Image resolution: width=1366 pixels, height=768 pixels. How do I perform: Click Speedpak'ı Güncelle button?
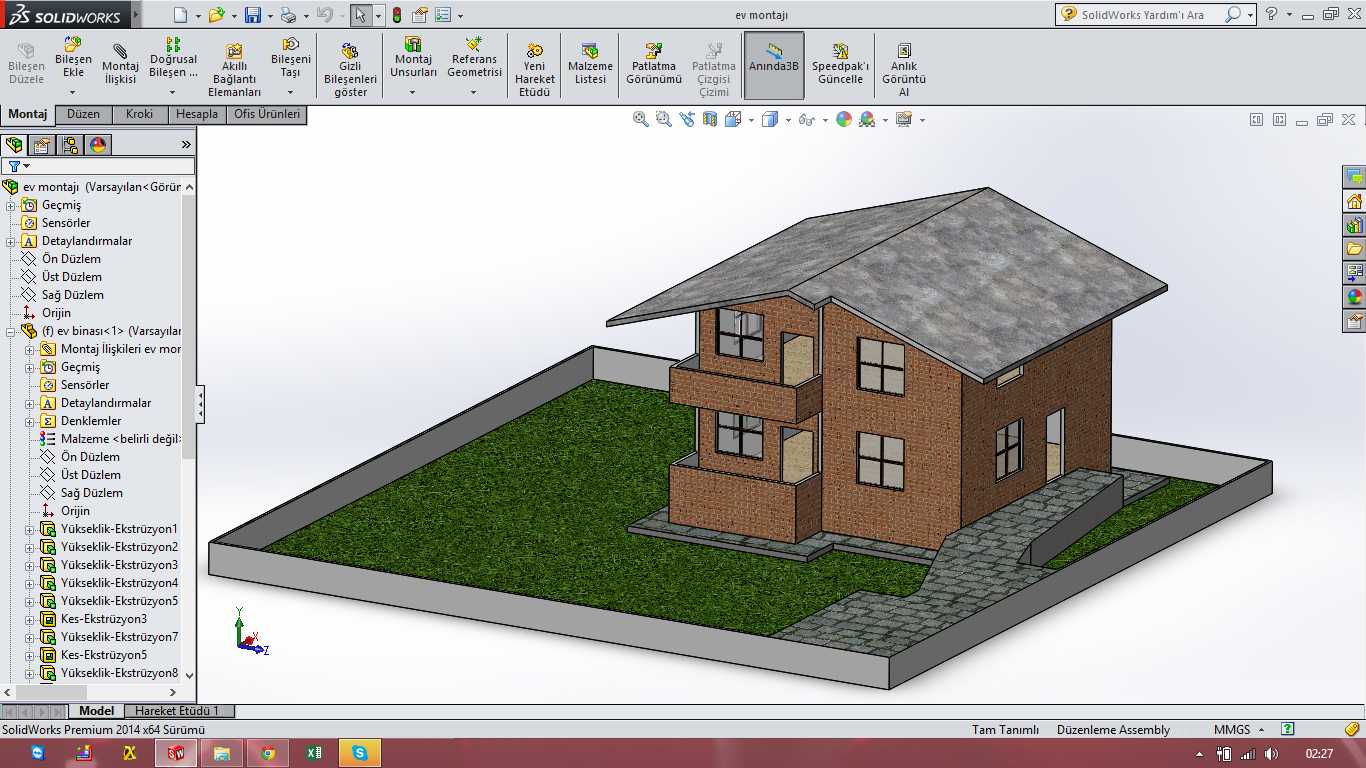(840, 65)
